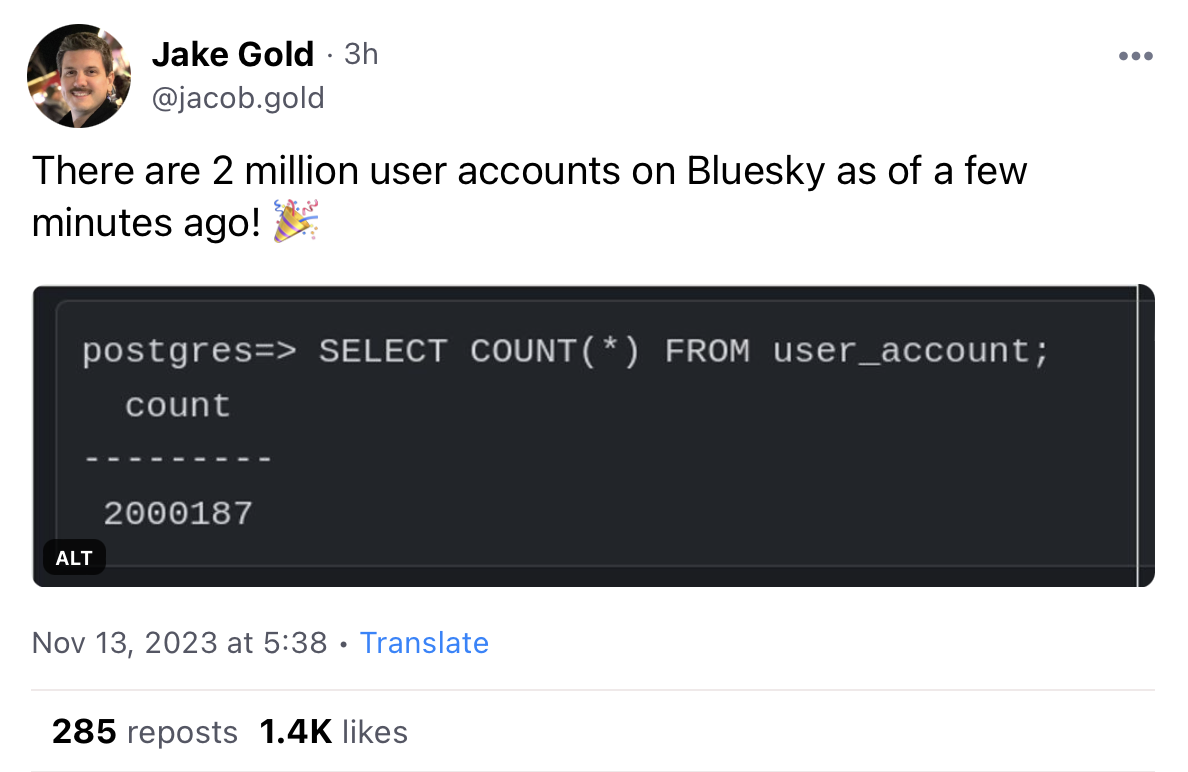Click the party popper emoji
Screen dimensions: 1188x772
pos(295,221)
